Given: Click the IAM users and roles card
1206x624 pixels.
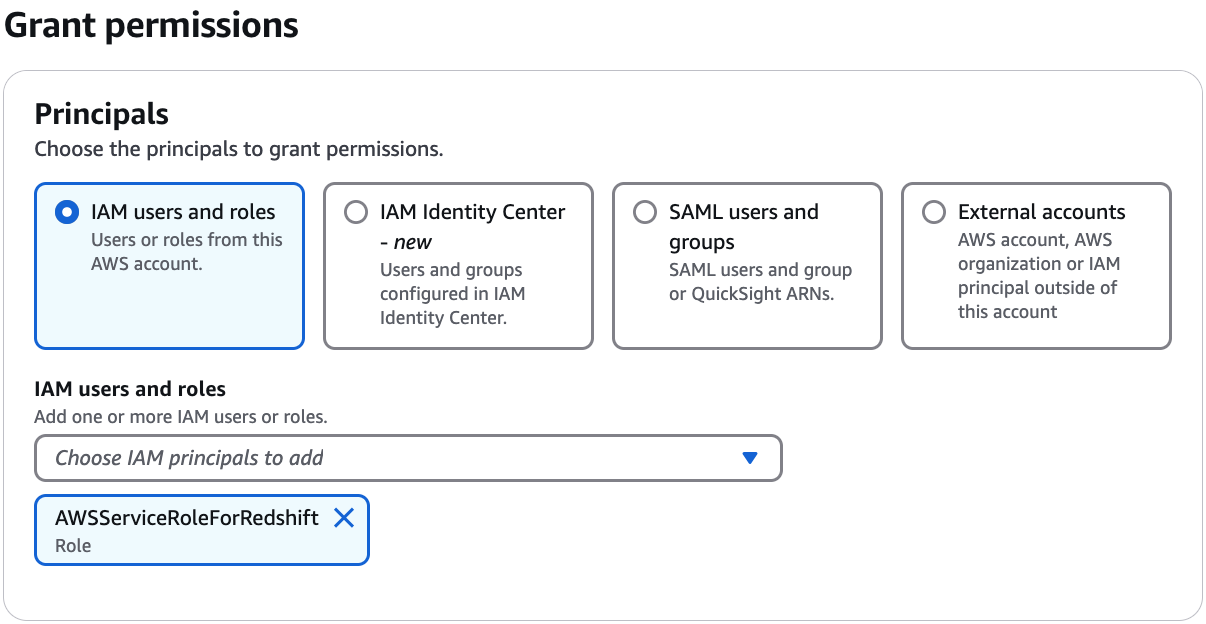Looking at the screenshot, I should click(x=168, y=265).
